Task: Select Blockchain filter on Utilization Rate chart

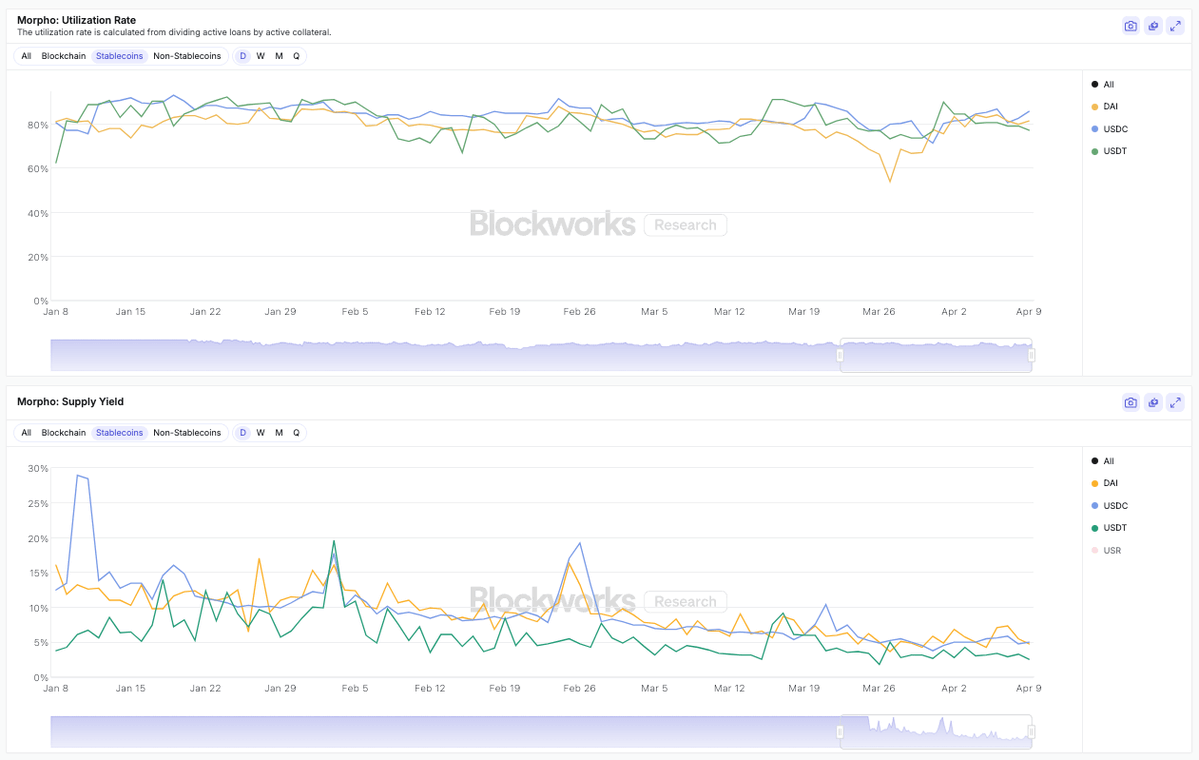Action: click(x=64, y=56)
